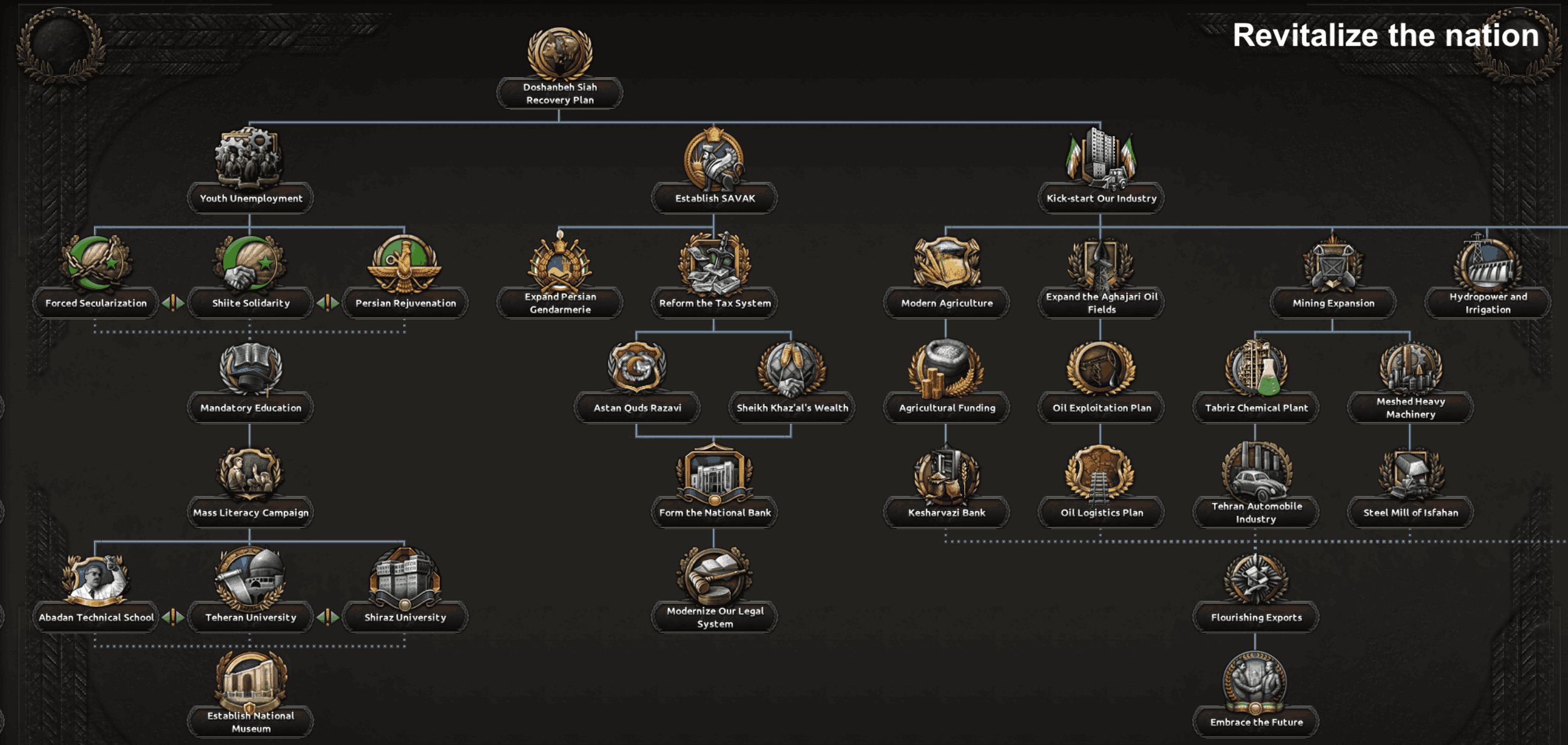
Task: Click the Expand Persian Gendarmerie icon
Action: coord(559,262)
